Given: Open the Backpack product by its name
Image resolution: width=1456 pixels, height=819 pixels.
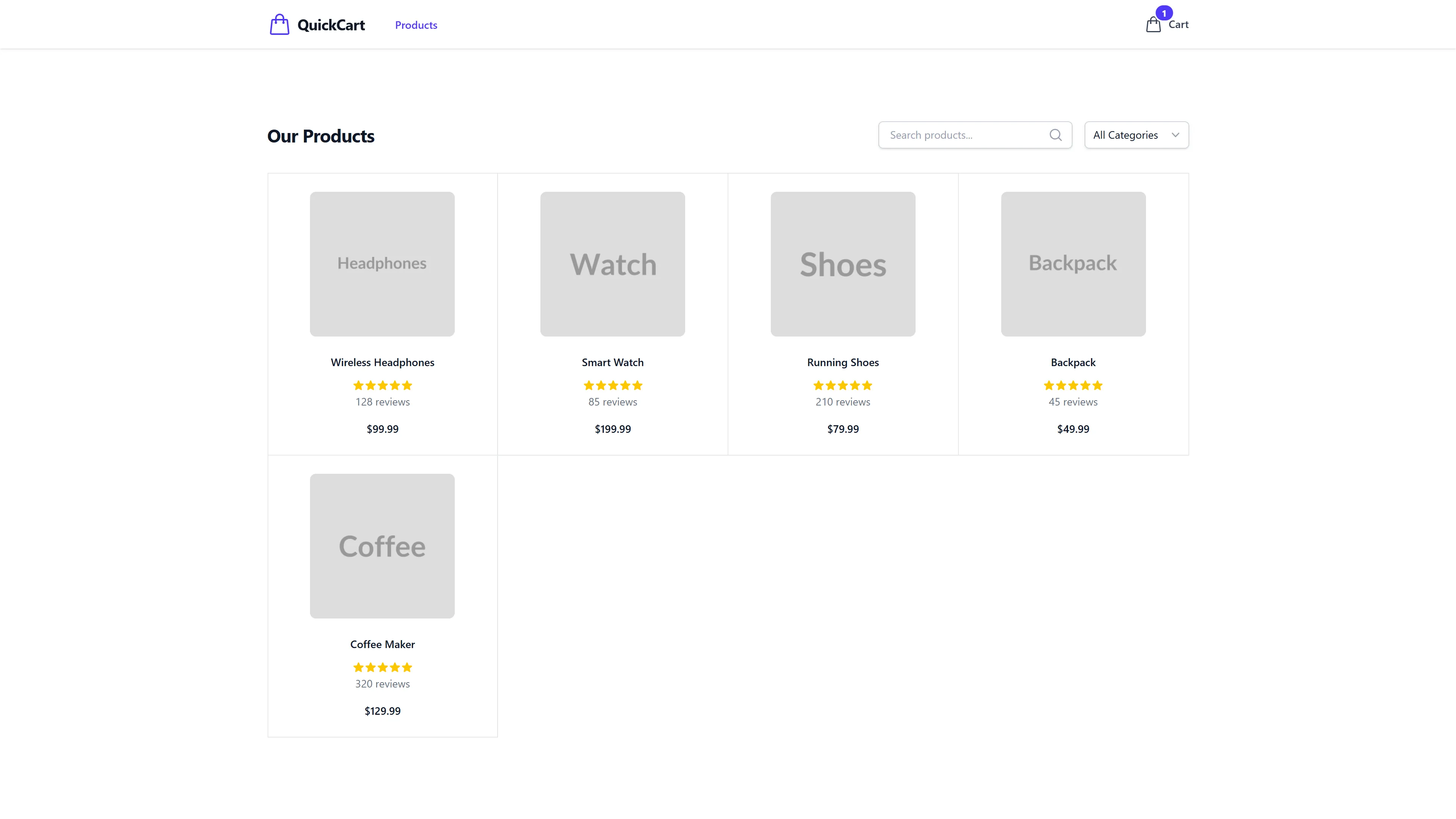Looking at the screenshot, I should 1072,362.
